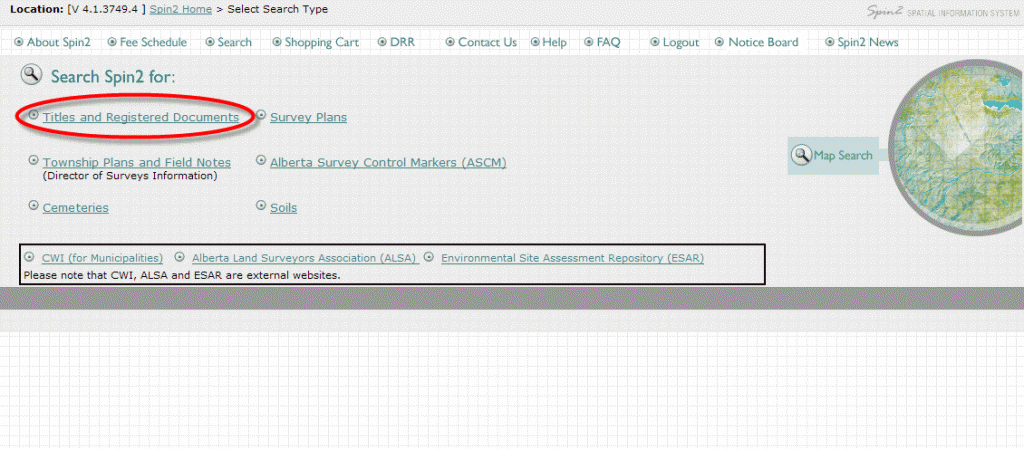Open the Fee Schedule menu item
This screenshot has width=1024, height=449.
tap(151, 42)
